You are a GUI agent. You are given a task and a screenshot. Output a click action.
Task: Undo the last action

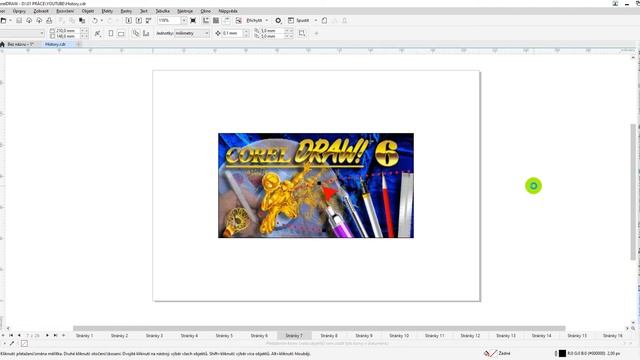[95, 20]
